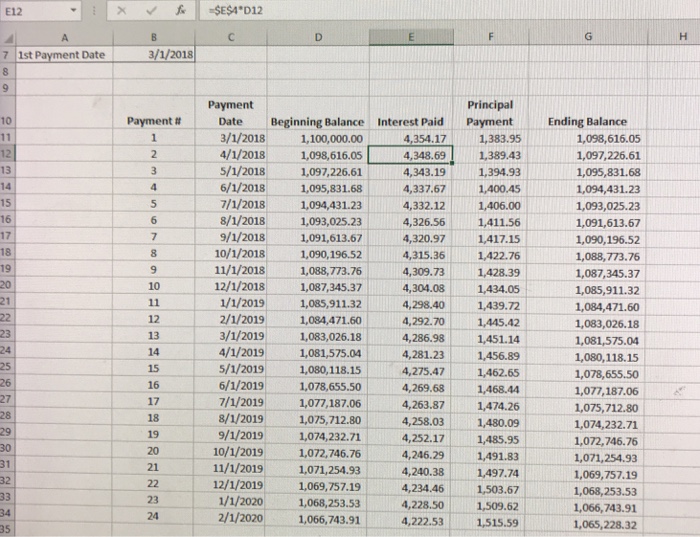Open the Insert Function fx icon
The image size is (700, 537).
click(x=180, y=10)
